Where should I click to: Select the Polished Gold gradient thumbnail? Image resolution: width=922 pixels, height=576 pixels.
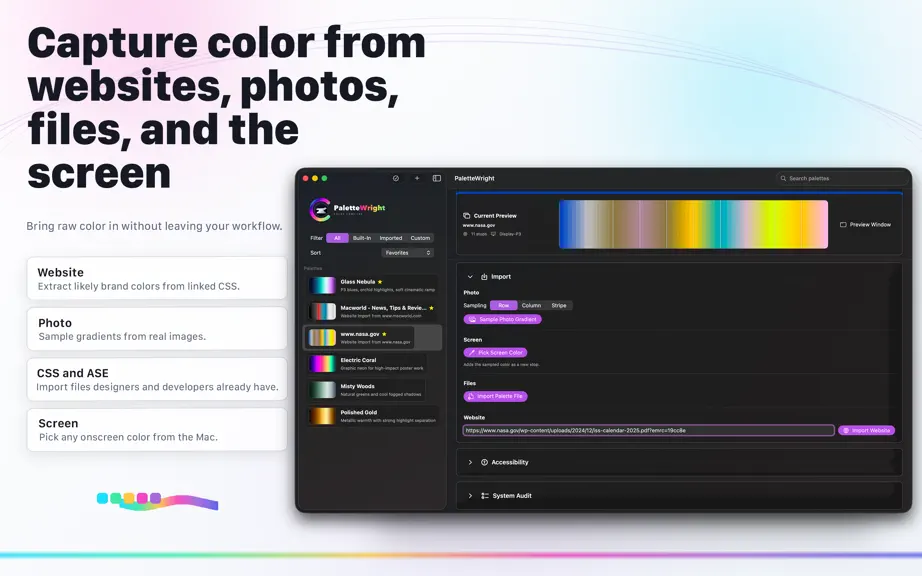coord(322,416)
